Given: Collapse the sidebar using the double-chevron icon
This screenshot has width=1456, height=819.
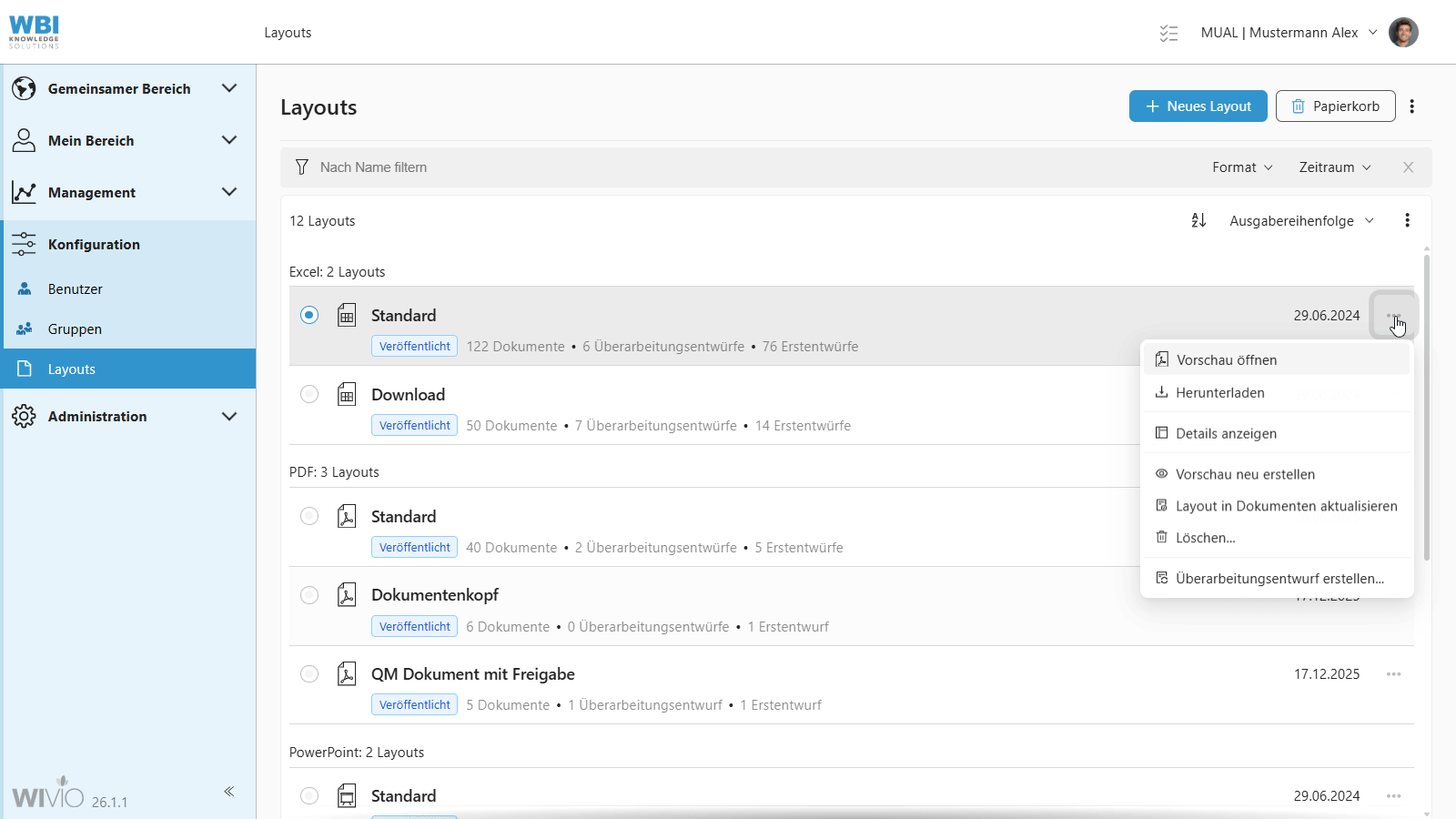Looking at the screenshot, I should (229, 791).
